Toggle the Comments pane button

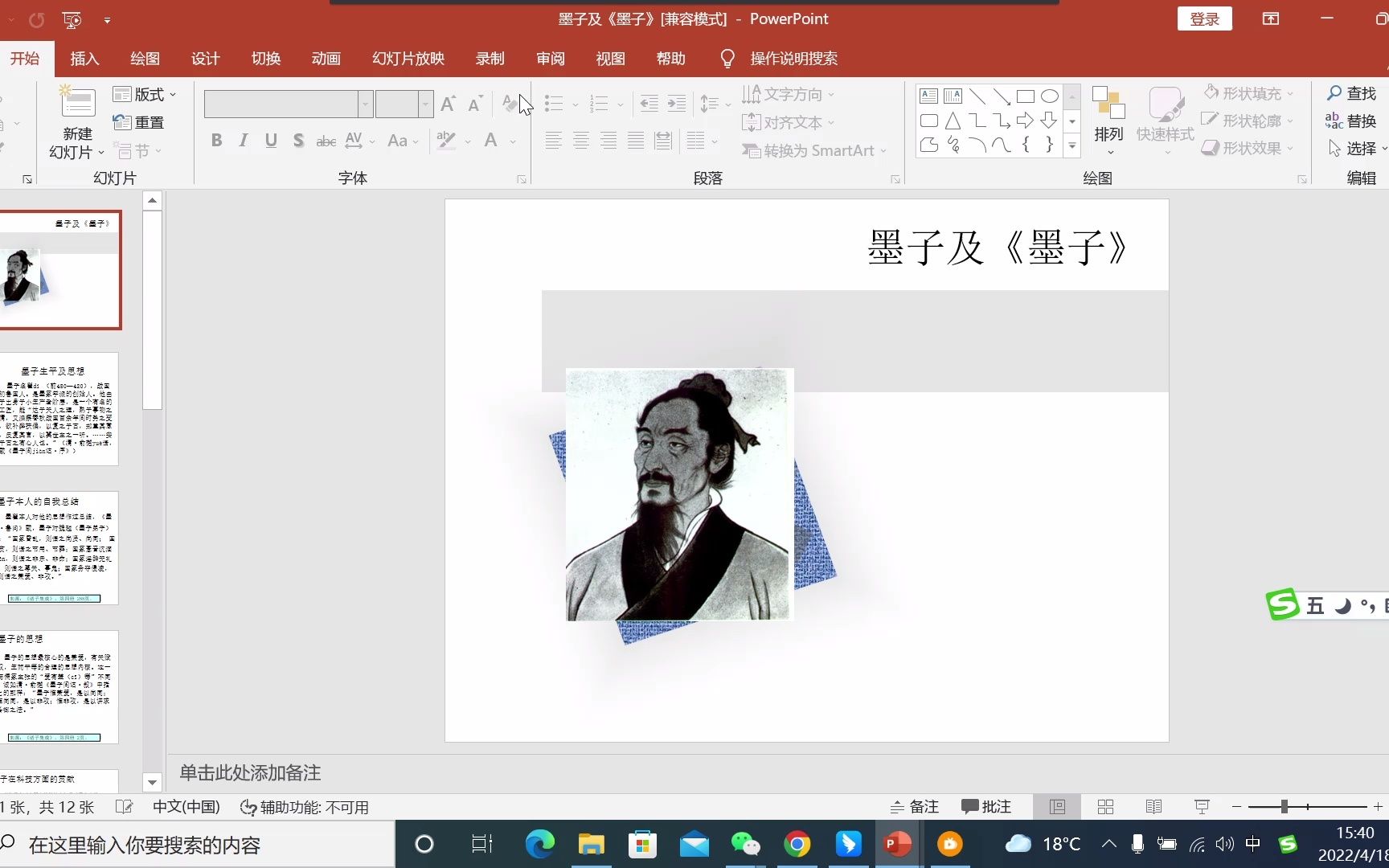pos(986,806)
